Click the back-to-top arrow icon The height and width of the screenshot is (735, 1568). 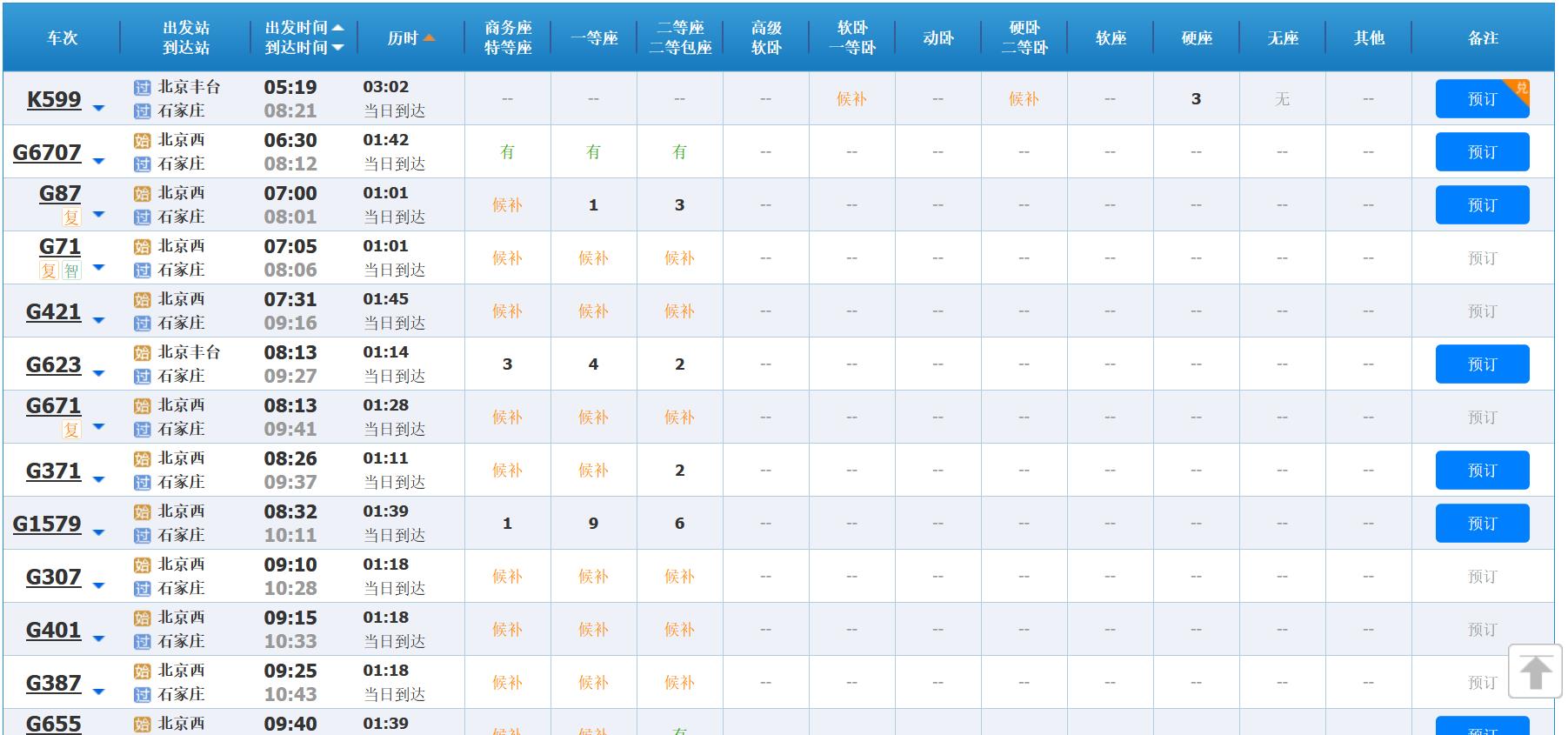pyautogui.click(x=1535, y=672)
